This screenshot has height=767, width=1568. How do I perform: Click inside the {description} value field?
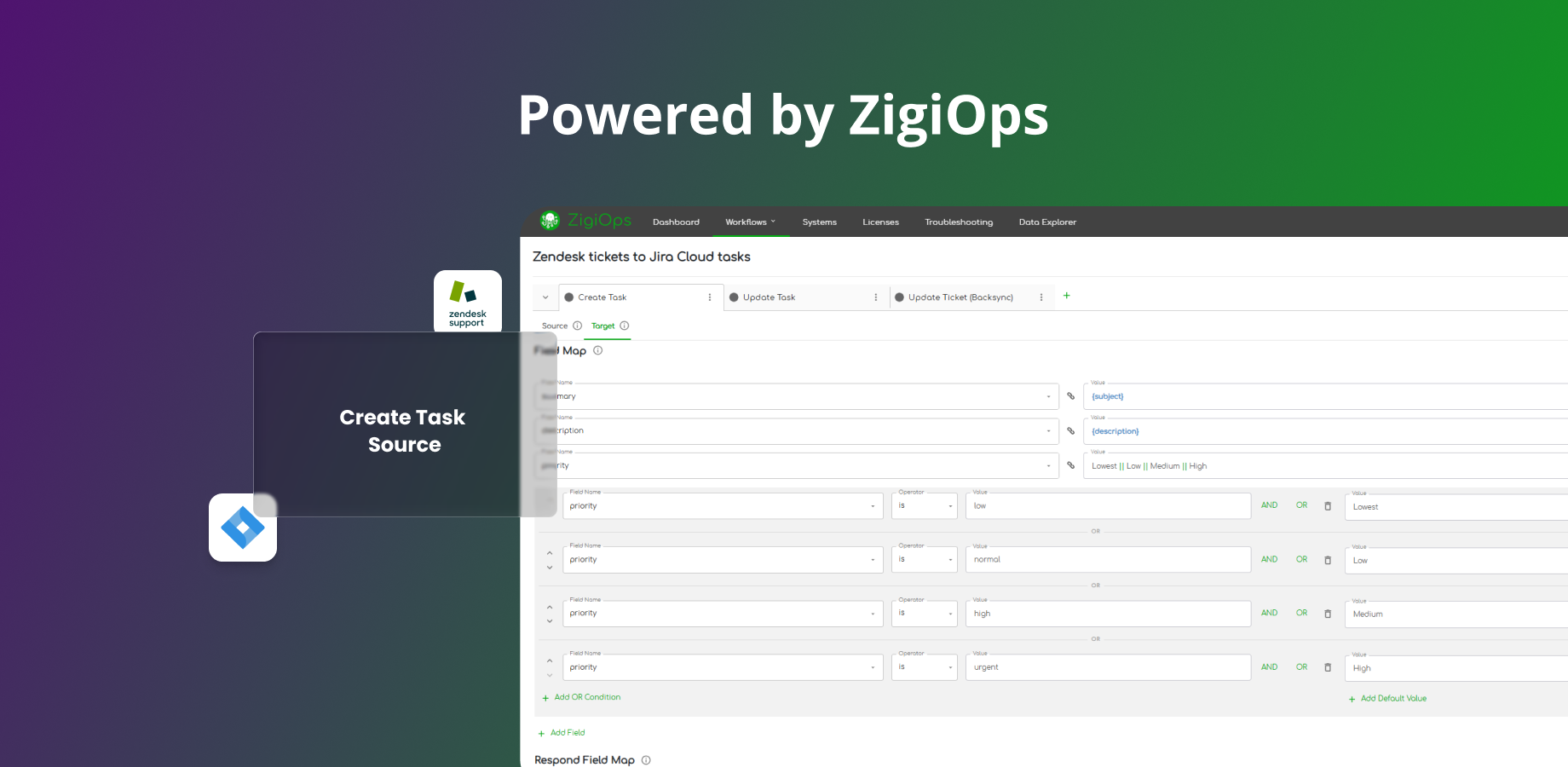[x=1193, y=430]
